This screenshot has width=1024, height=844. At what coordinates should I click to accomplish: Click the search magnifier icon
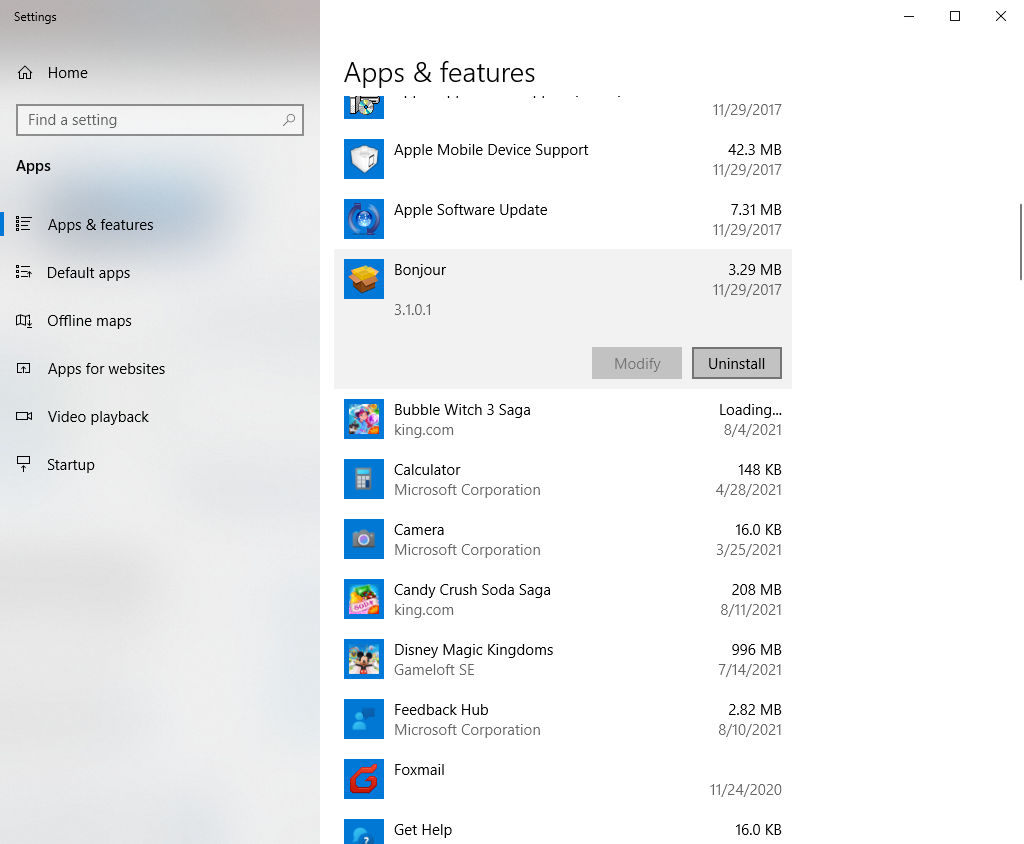tap(289, 120)
